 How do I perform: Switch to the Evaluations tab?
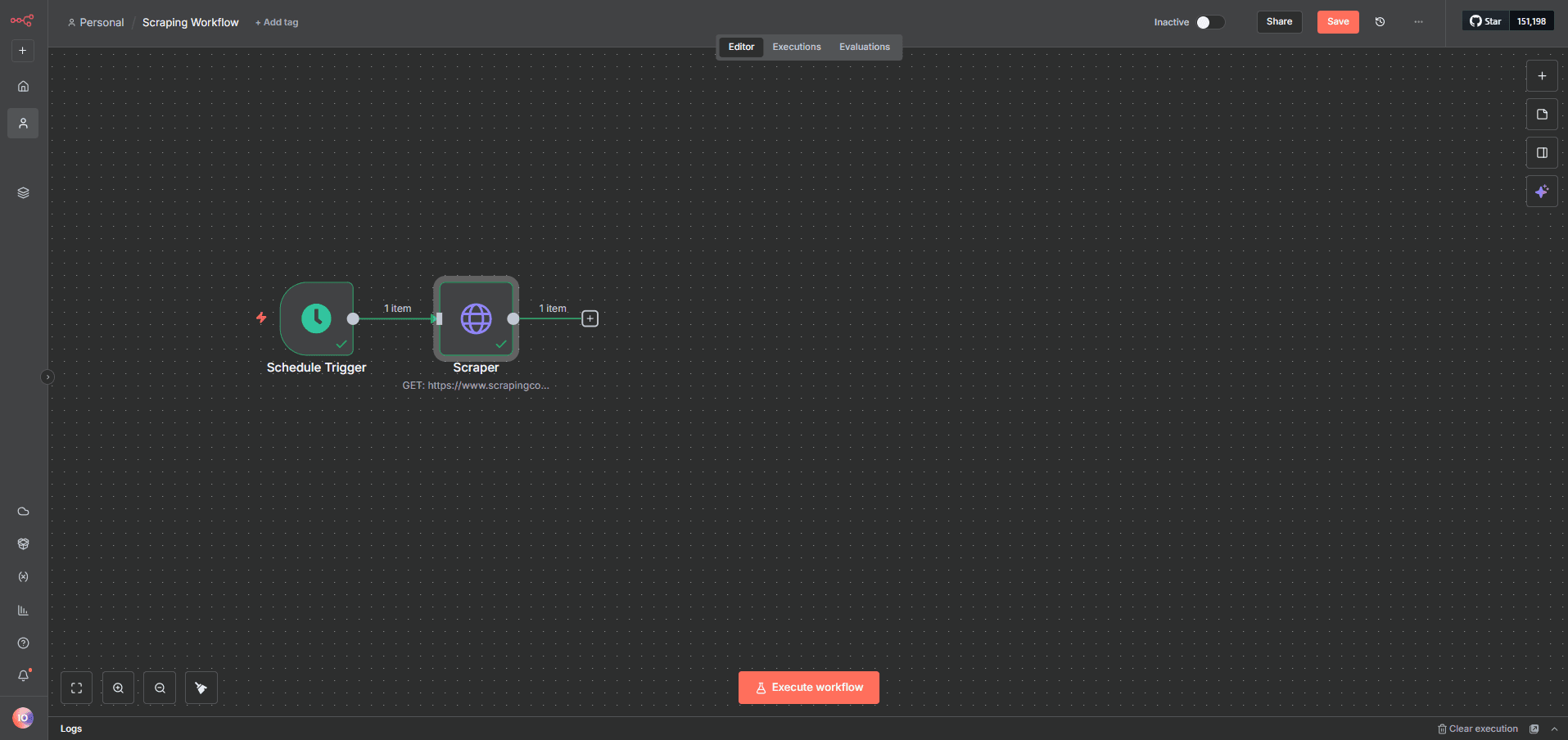(x=865, y=47)
